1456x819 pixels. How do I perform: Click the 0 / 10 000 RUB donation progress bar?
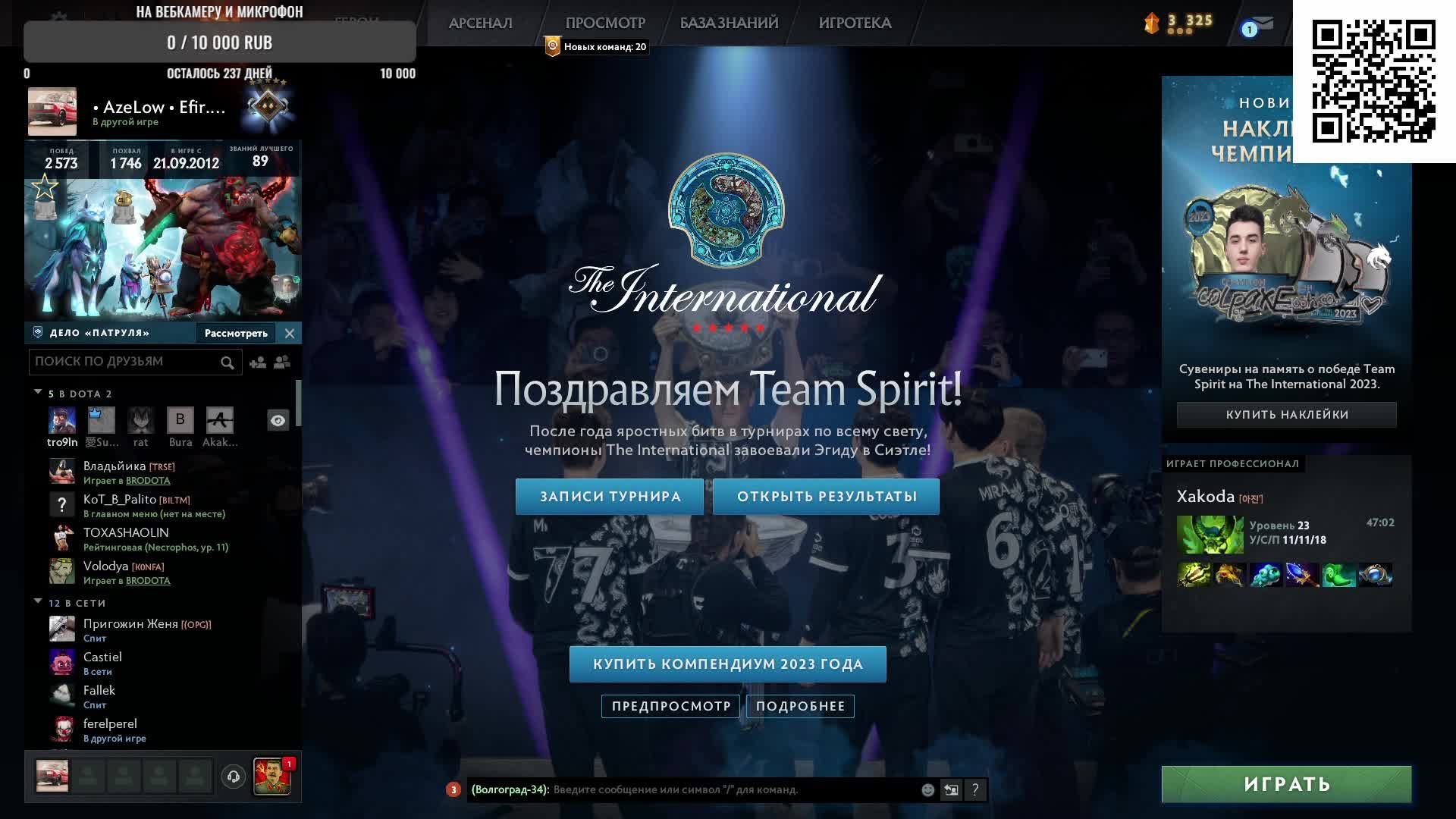[x=219, y=42]
